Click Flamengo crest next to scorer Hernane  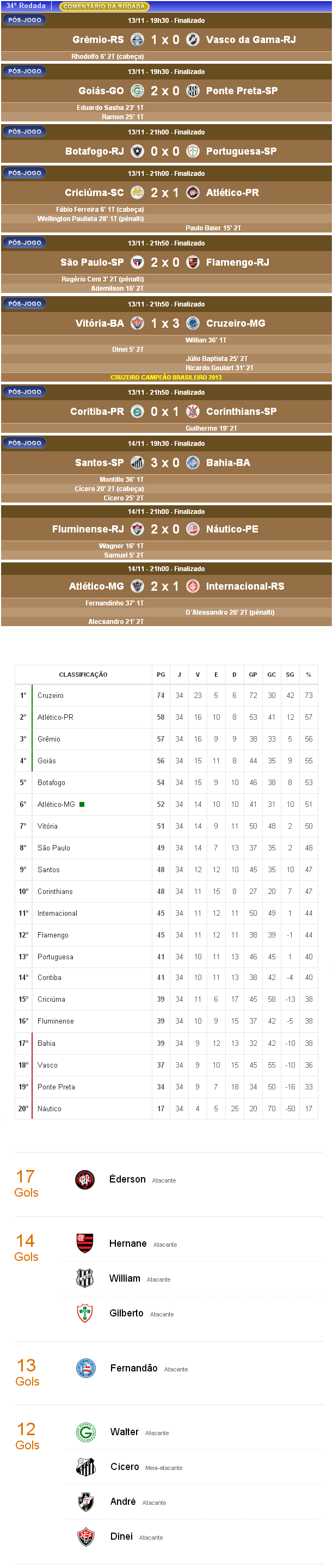pos(85,1243)
